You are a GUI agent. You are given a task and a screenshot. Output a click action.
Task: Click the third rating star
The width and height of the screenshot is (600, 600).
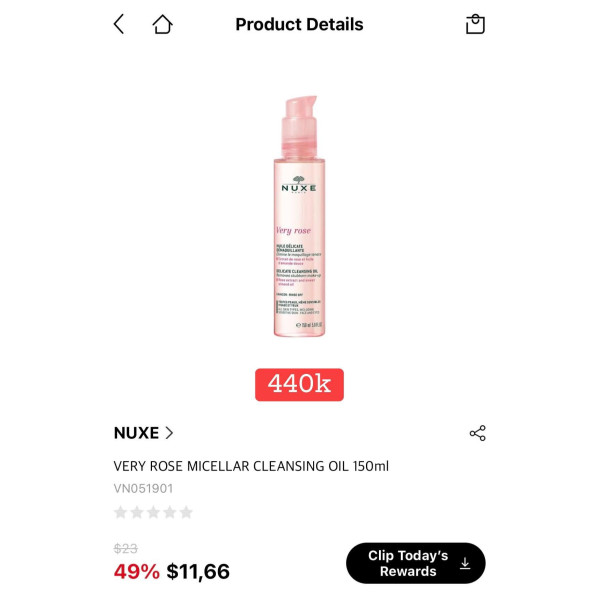tap(153, 512)
